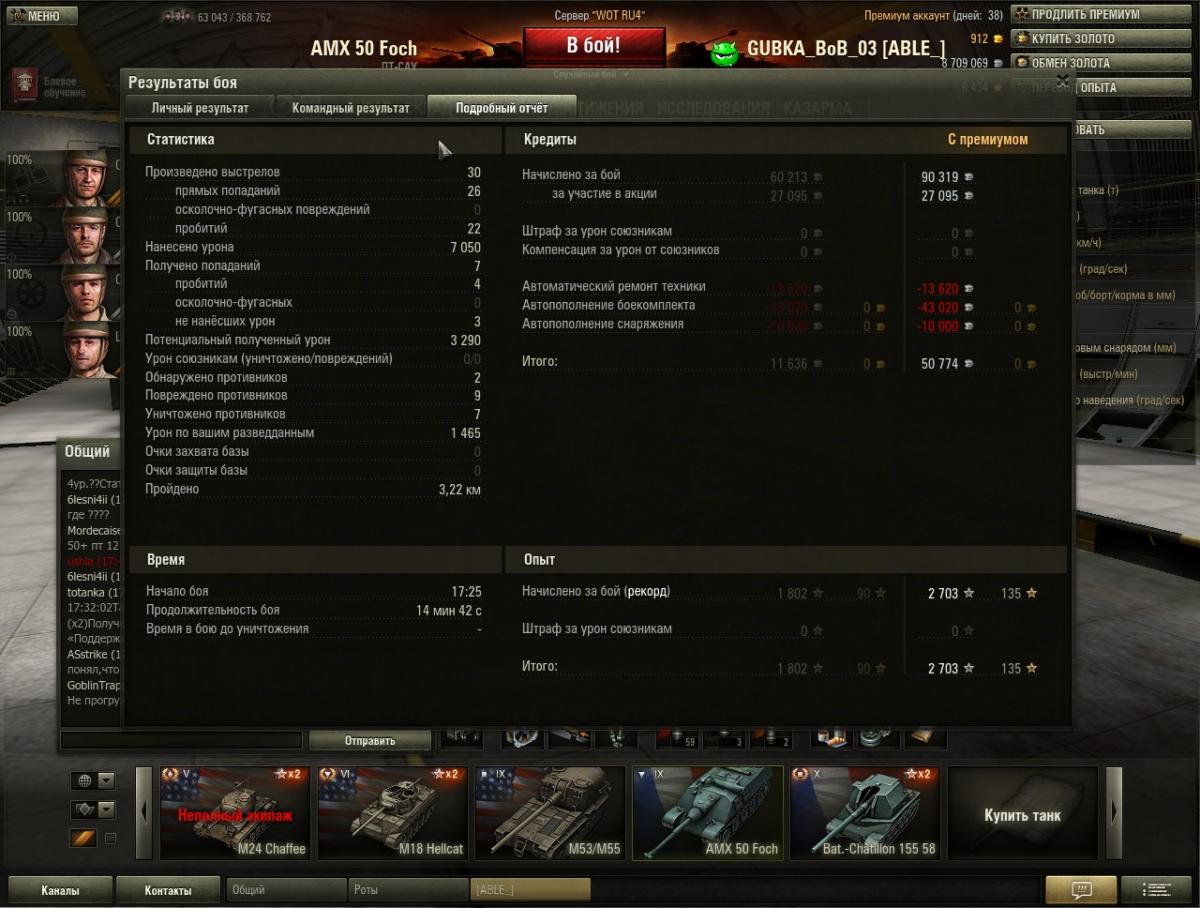Click Автопополнение боекомплекта -43 020 value
1200x908 pixels.
938,308
